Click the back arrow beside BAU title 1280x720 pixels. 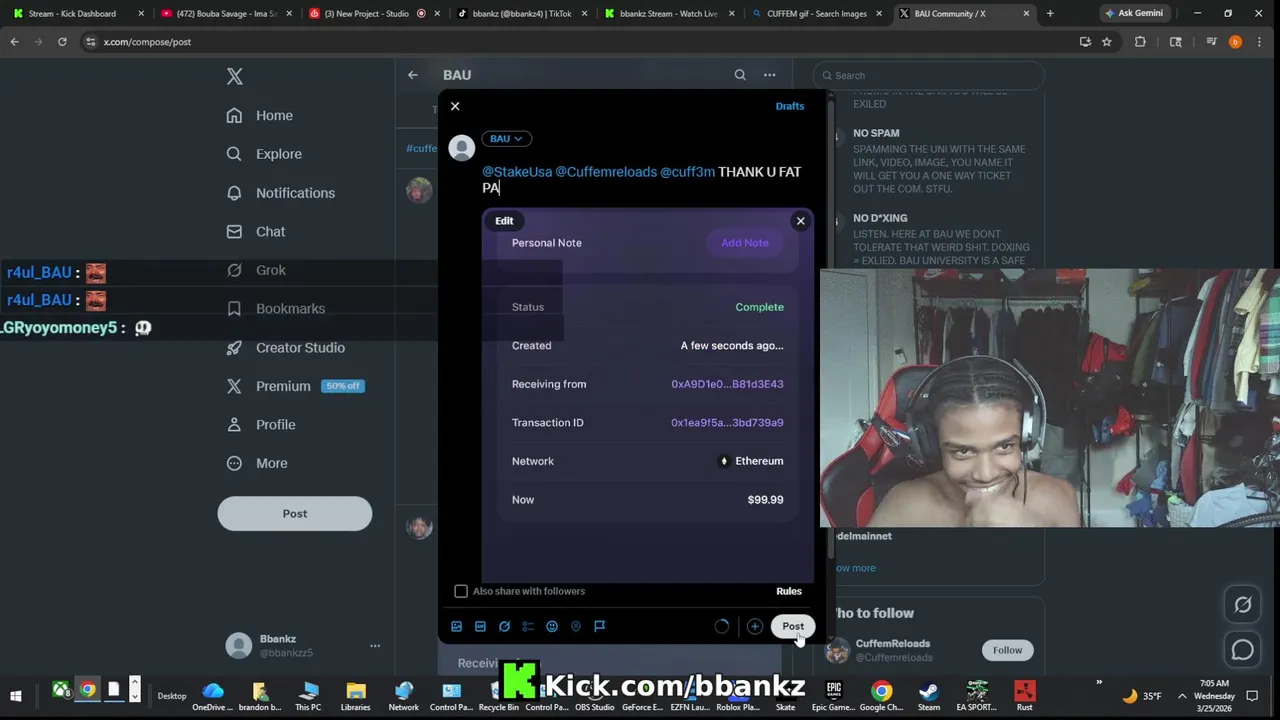point(412,75)
